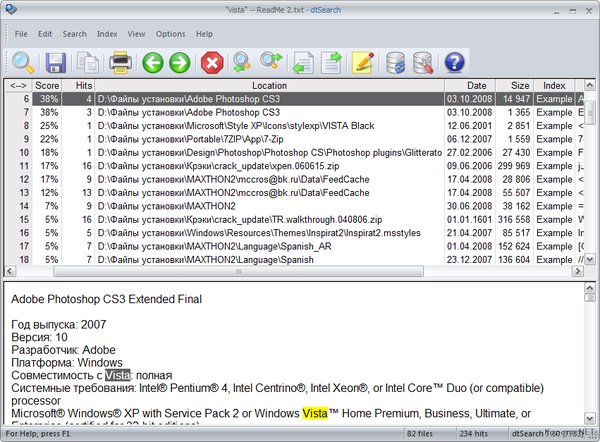Click the dtSearch app icon in title bar

pos(11,8)
